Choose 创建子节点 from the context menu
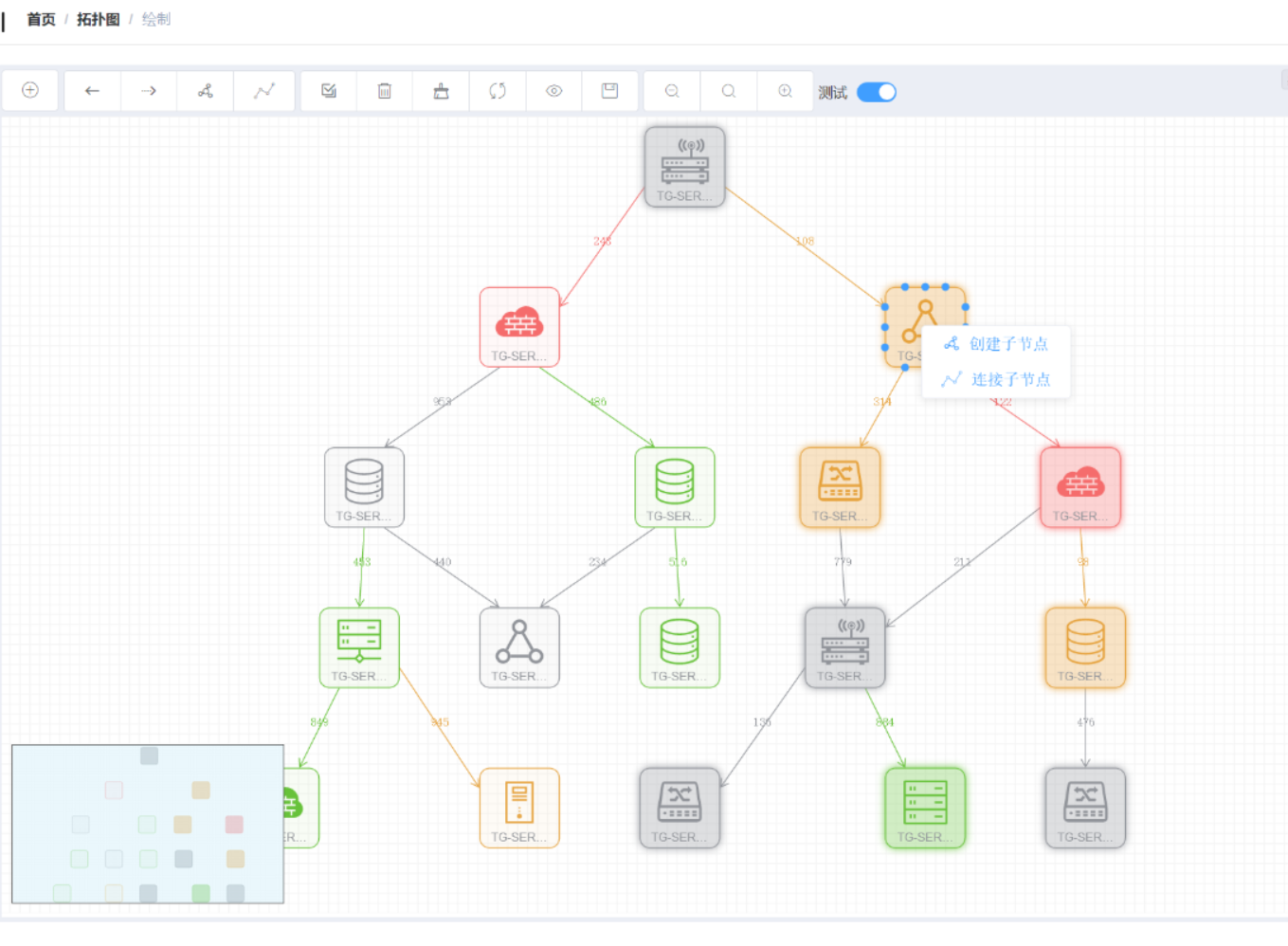Viewport: 1288px width, 946px height. pyautogui.click(x=996, y=344)
